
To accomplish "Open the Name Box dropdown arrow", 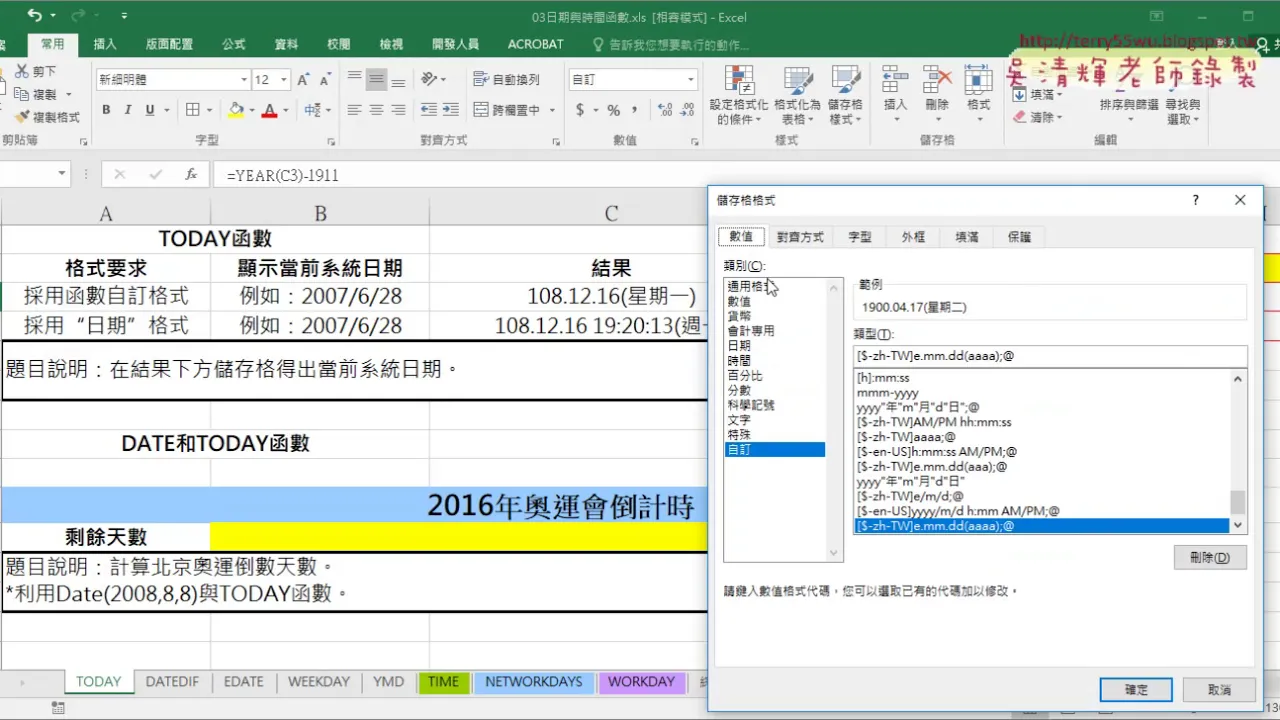I will coord(62,174).
